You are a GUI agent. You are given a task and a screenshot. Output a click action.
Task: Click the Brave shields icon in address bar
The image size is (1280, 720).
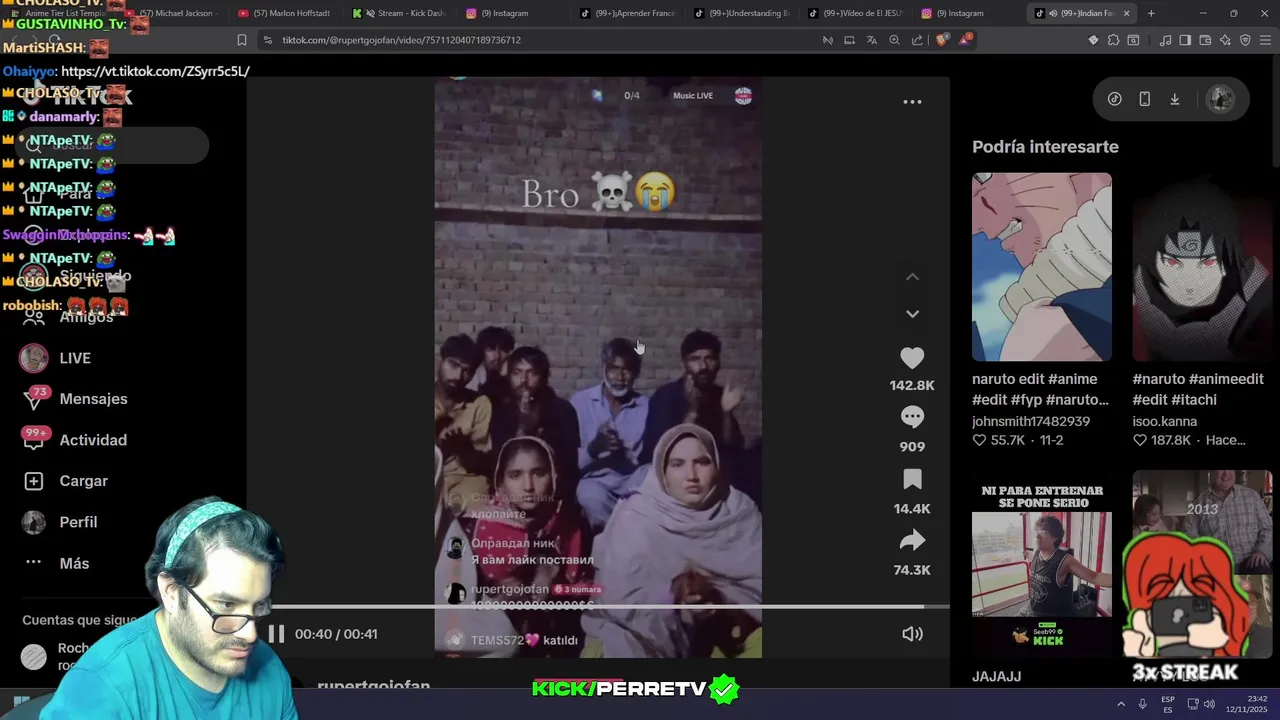tap(942, 40)
